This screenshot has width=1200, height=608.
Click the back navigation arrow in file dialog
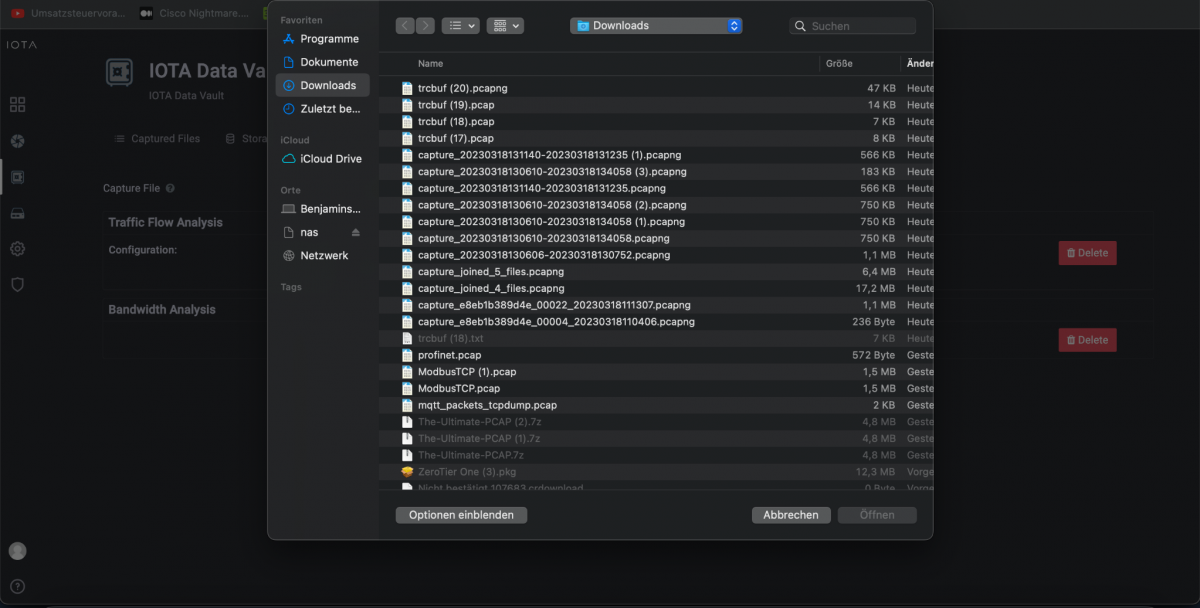pos(404,26)
